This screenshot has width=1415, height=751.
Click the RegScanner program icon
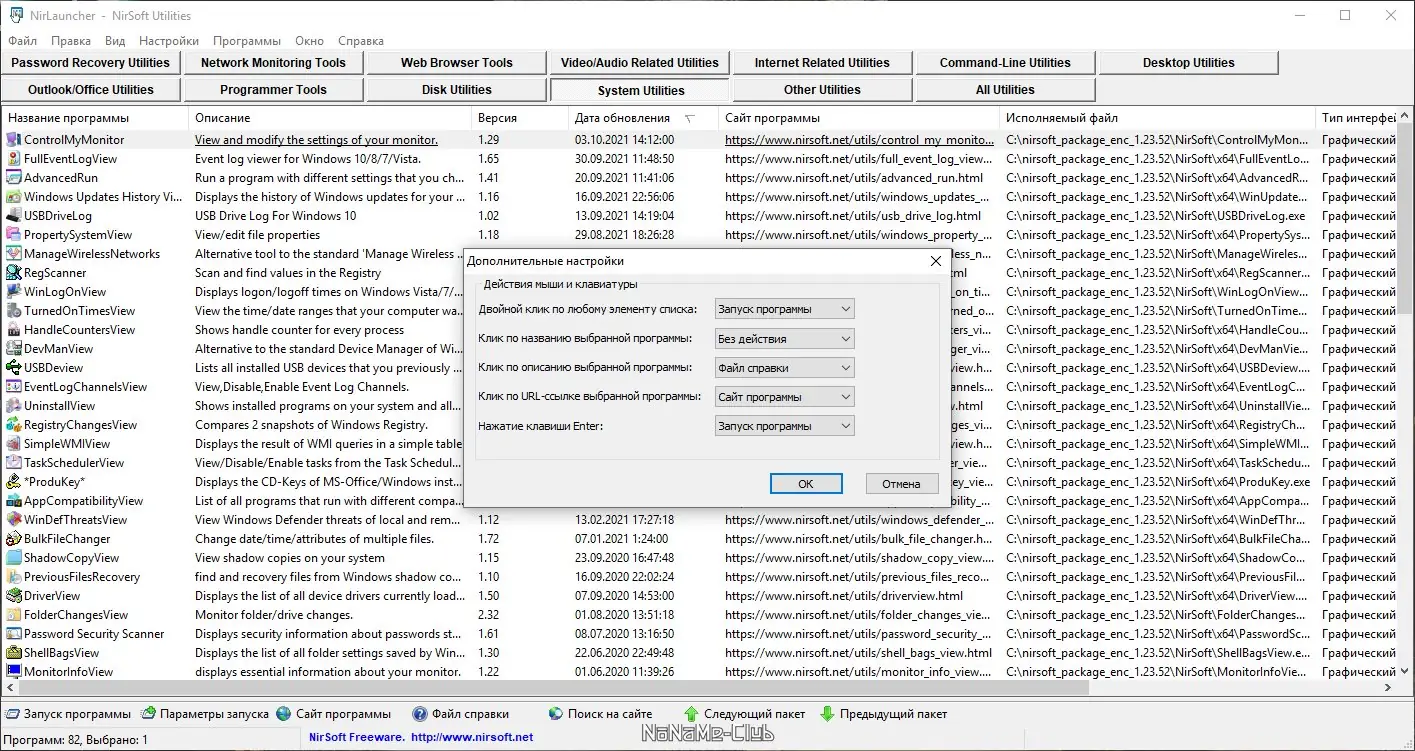coord(13,273)
